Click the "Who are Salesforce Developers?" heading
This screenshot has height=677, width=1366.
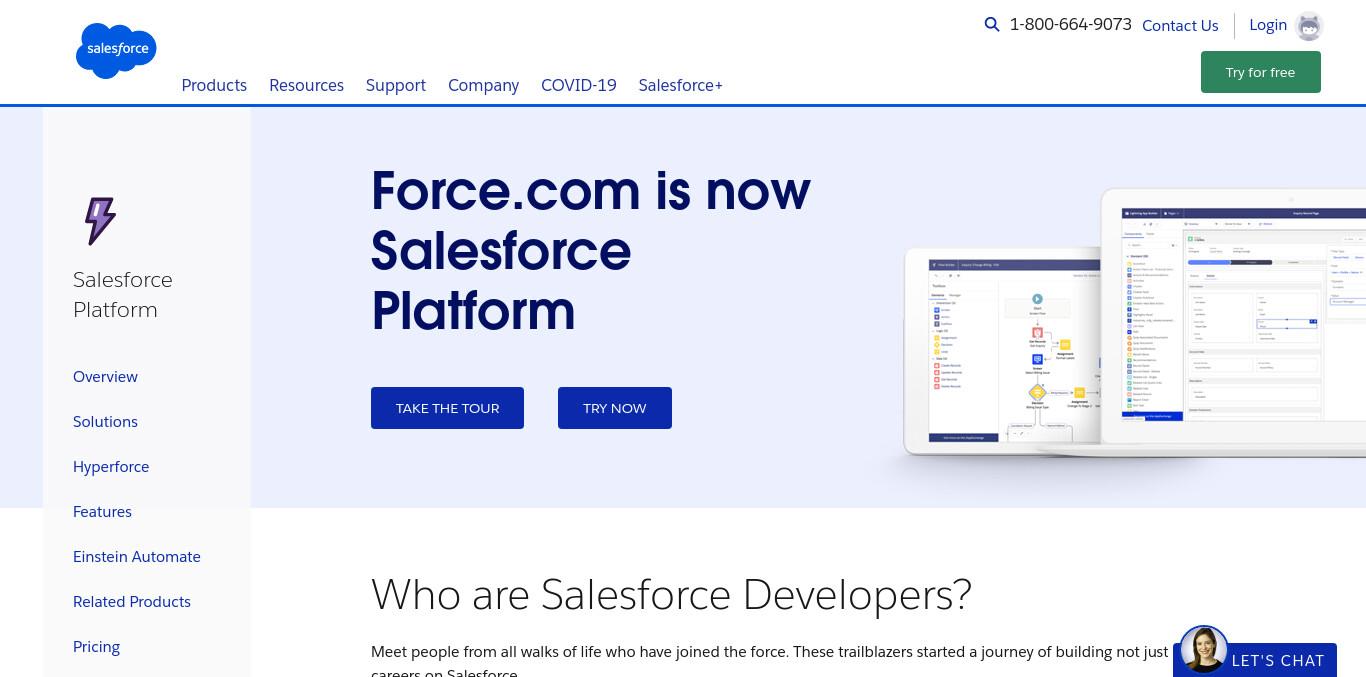pyautogui.click(x=671, y=594)
